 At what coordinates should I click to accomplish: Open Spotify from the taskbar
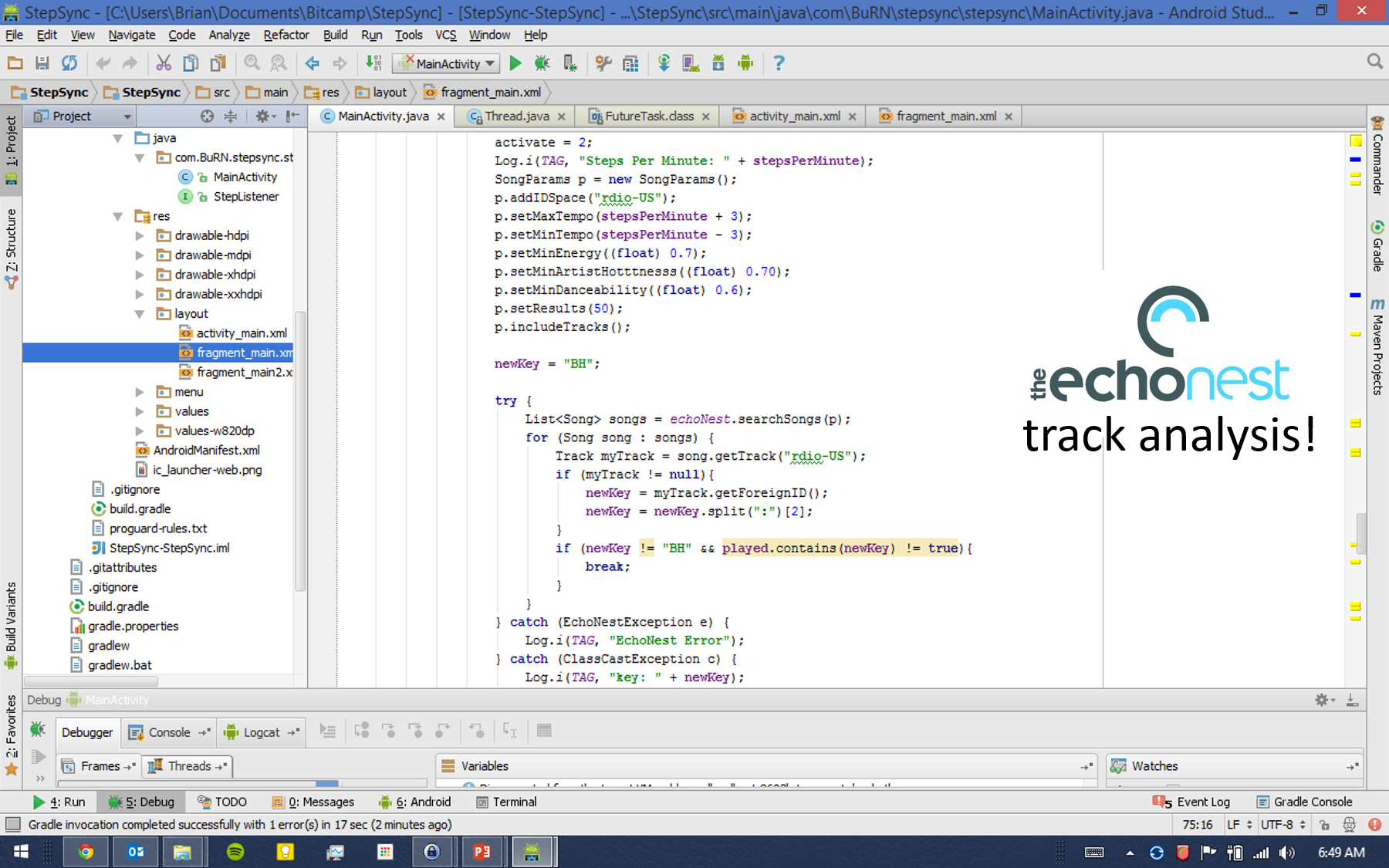tap(235, 852)
